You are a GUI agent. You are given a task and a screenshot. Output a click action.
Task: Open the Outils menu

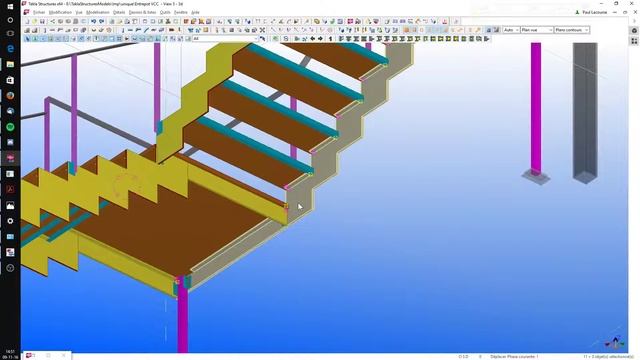[x=165, y=12]
